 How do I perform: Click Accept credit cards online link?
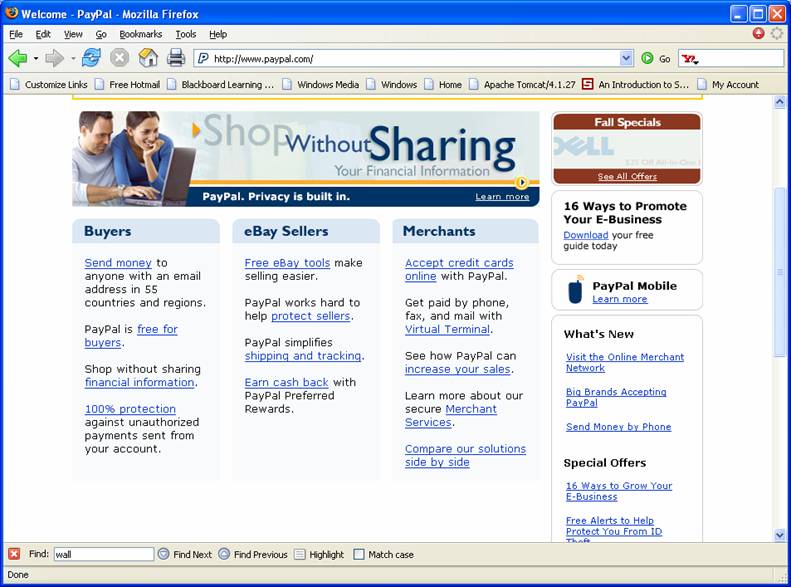(x=459, y=263)
